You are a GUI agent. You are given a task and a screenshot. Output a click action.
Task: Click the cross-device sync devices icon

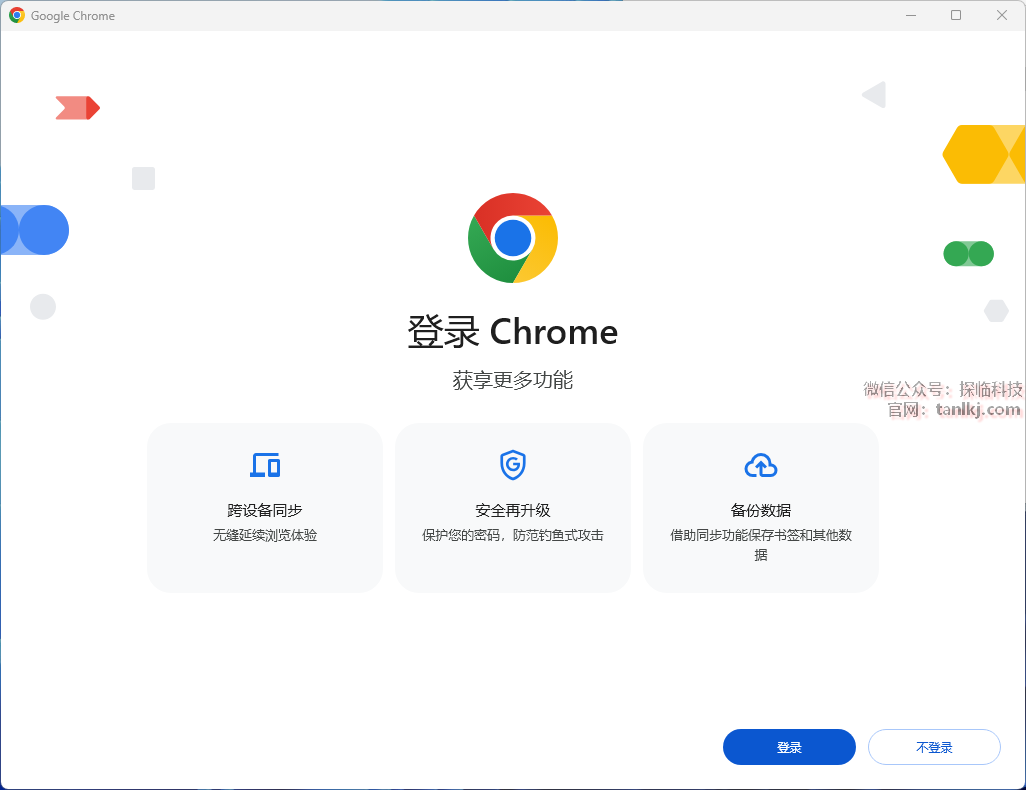click(x=265, y=465)
